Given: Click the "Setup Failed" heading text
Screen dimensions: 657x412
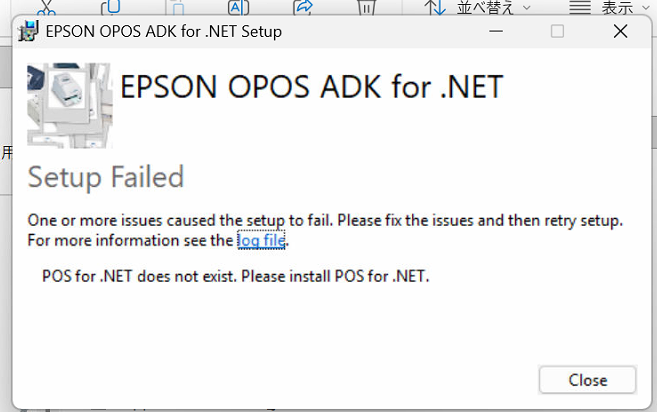Looking at the screenshot, I should [106, 177].
